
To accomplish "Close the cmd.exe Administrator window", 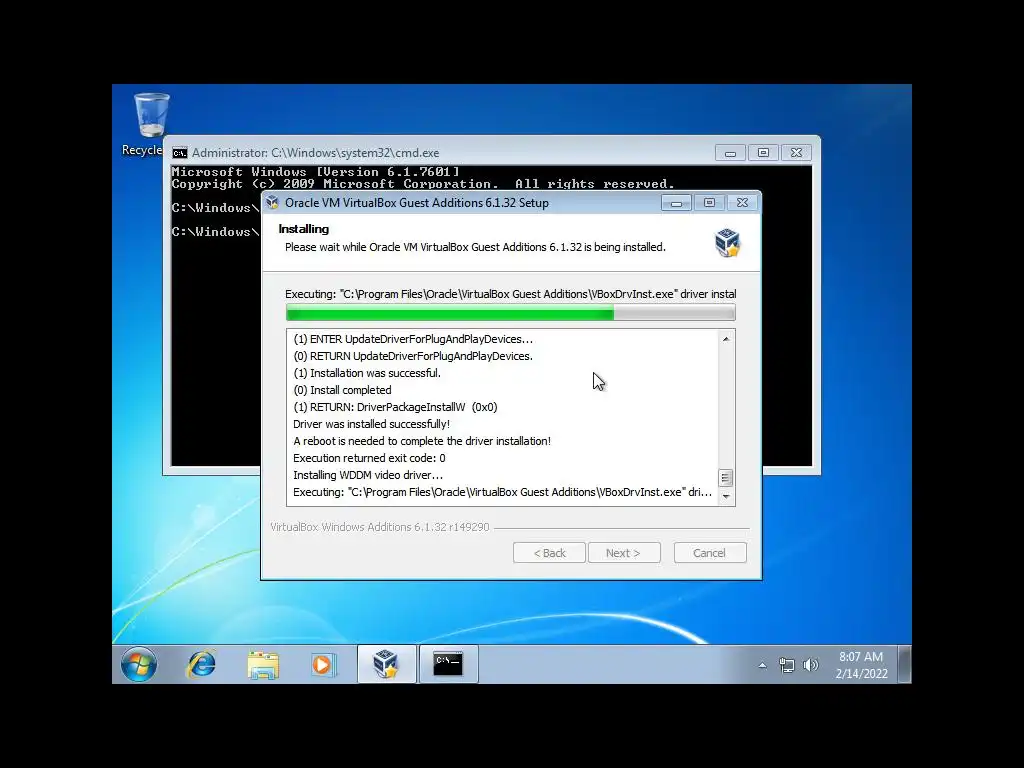I will 797,153.
